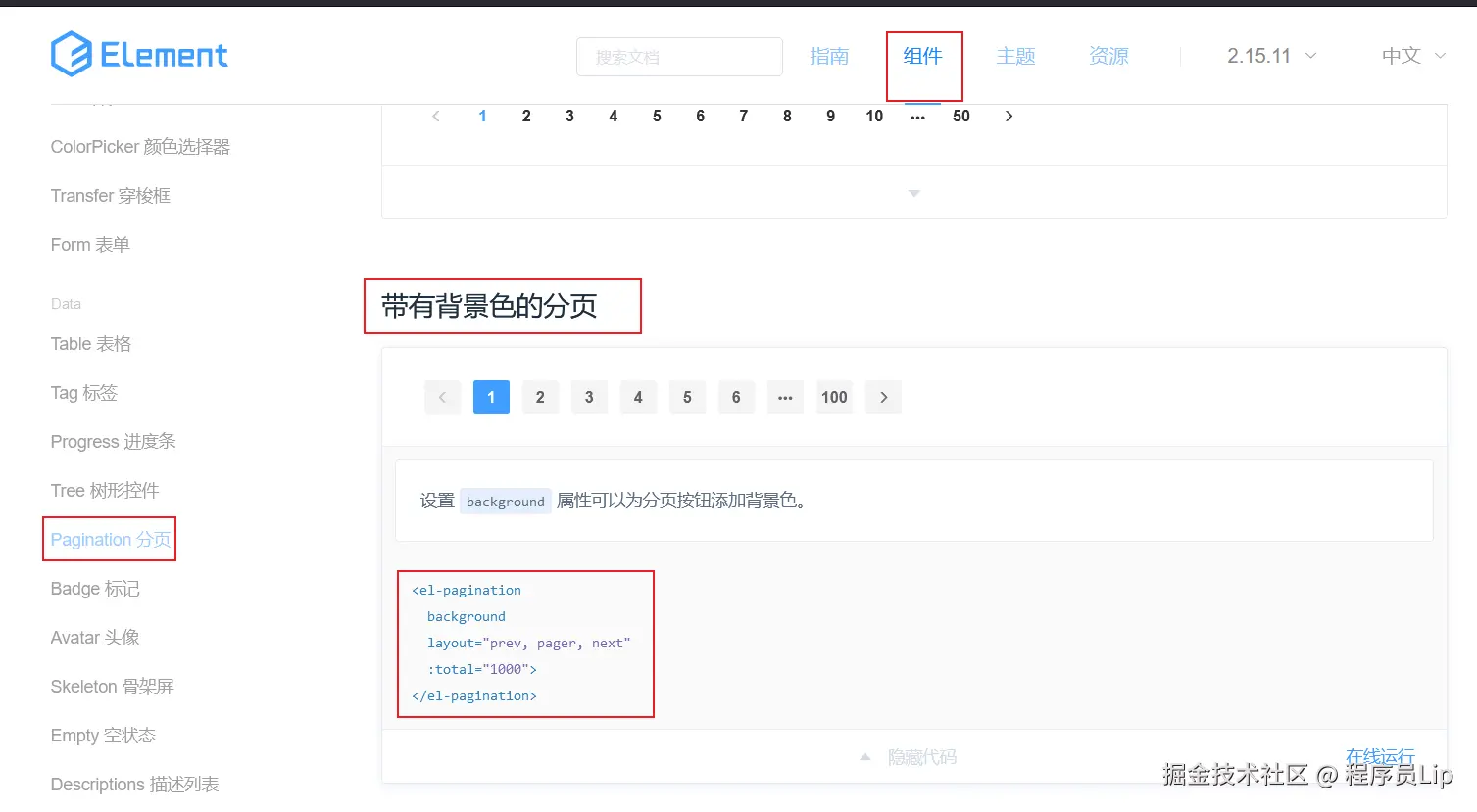Switch to the 组件 tab

coord(922,56)
